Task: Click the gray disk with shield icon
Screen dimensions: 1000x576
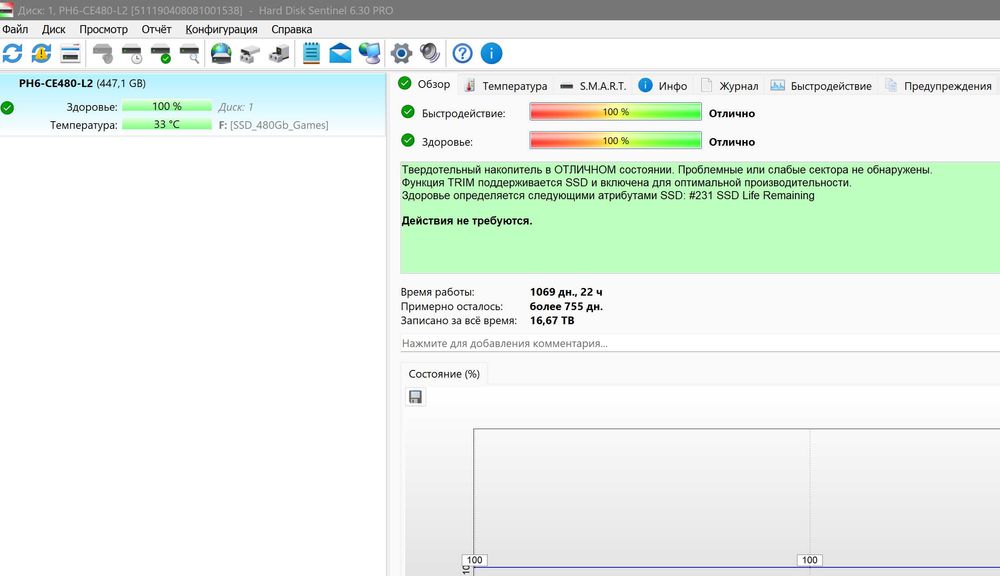Action: point(103,54)
